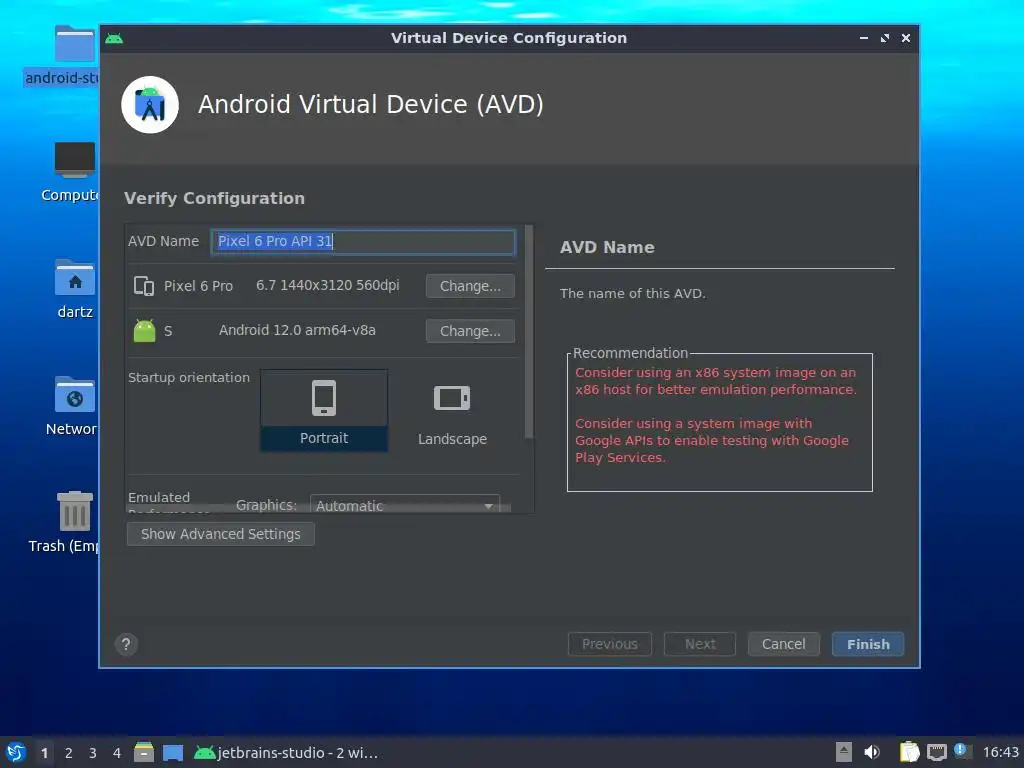Select Portrait startup orientation
The image size is (1024, 768).
[x=324, y=411]
